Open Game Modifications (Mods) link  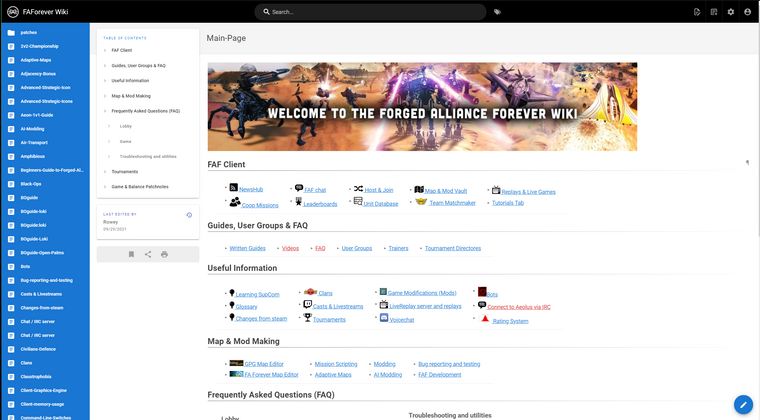[x=422, y=293]
